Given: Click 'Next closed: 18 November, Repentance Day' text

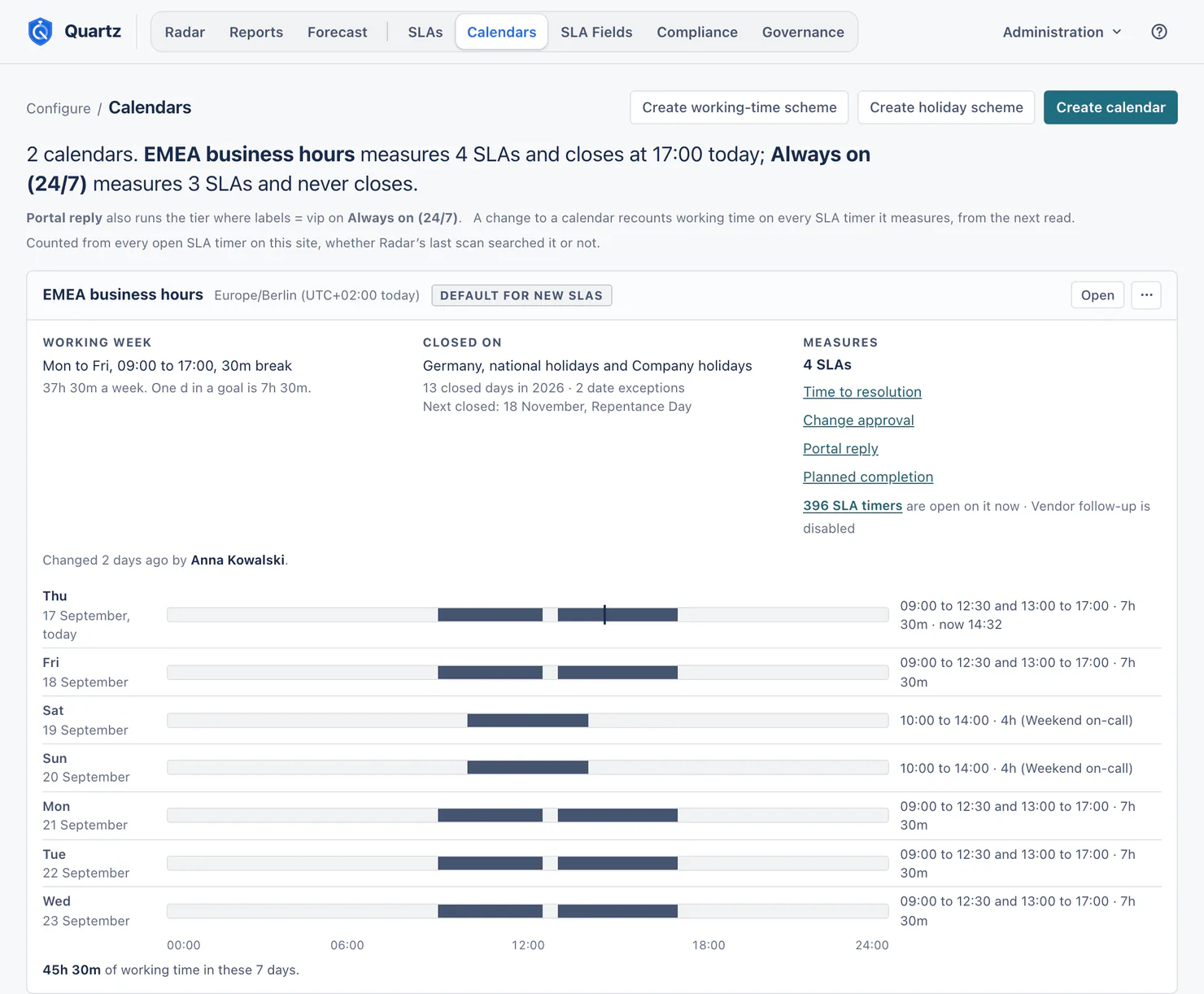Looking at the screenshot, I should pos(557,407).
